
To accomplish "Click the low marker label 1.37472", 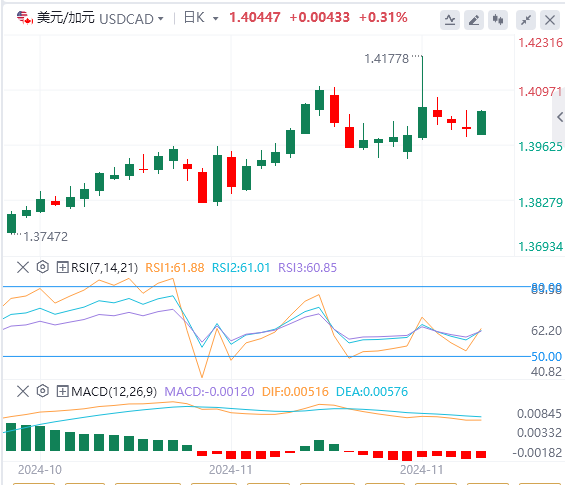I will (x=45, y=237).
